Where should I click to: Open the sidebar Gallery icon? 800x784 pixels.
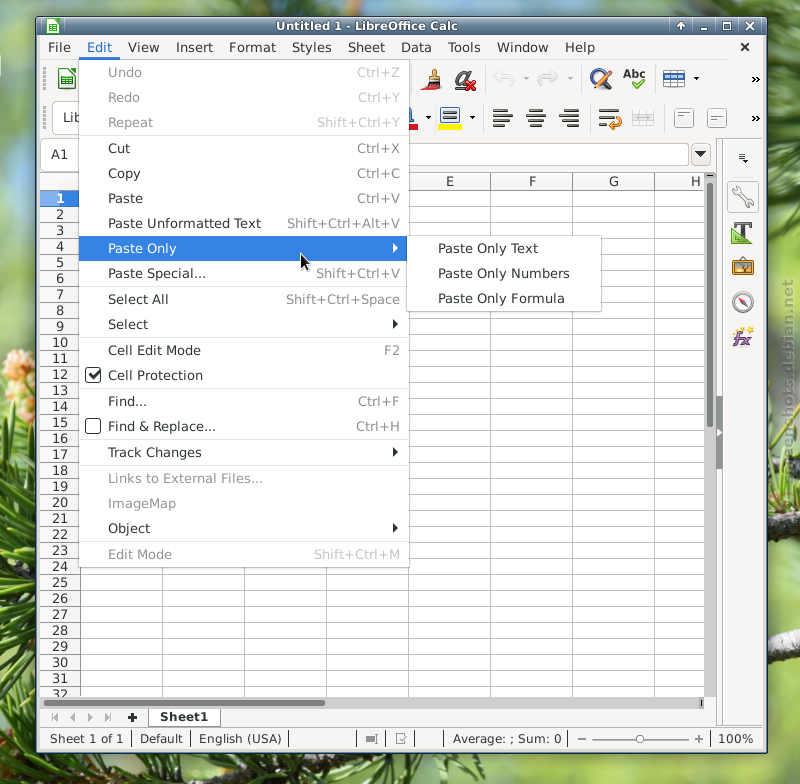(x=742, y=267)
